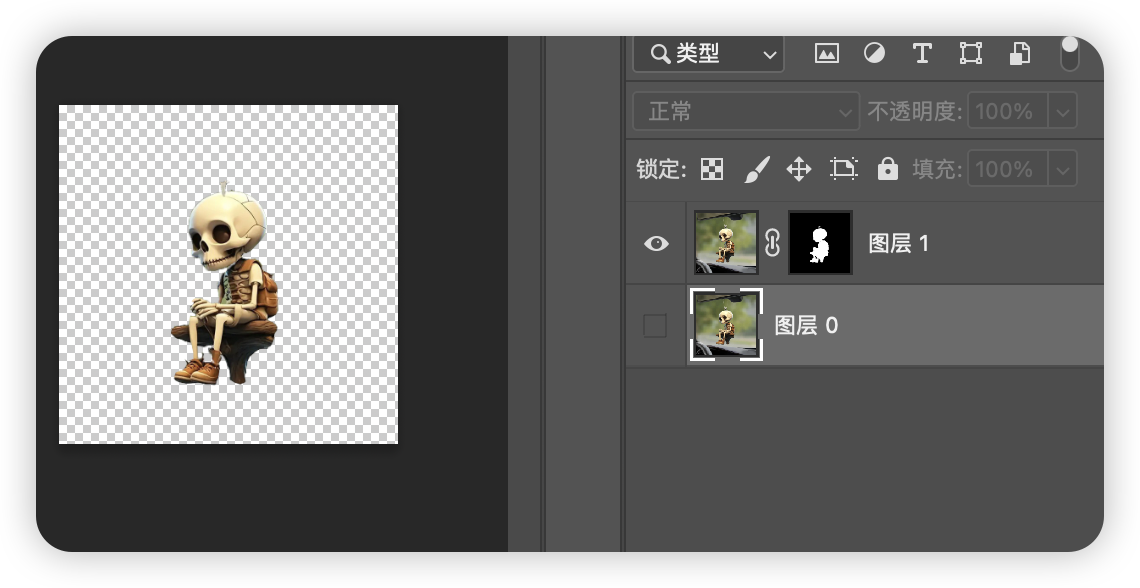
Task: Lock position move-arrows icon
Action: point(799,169)
